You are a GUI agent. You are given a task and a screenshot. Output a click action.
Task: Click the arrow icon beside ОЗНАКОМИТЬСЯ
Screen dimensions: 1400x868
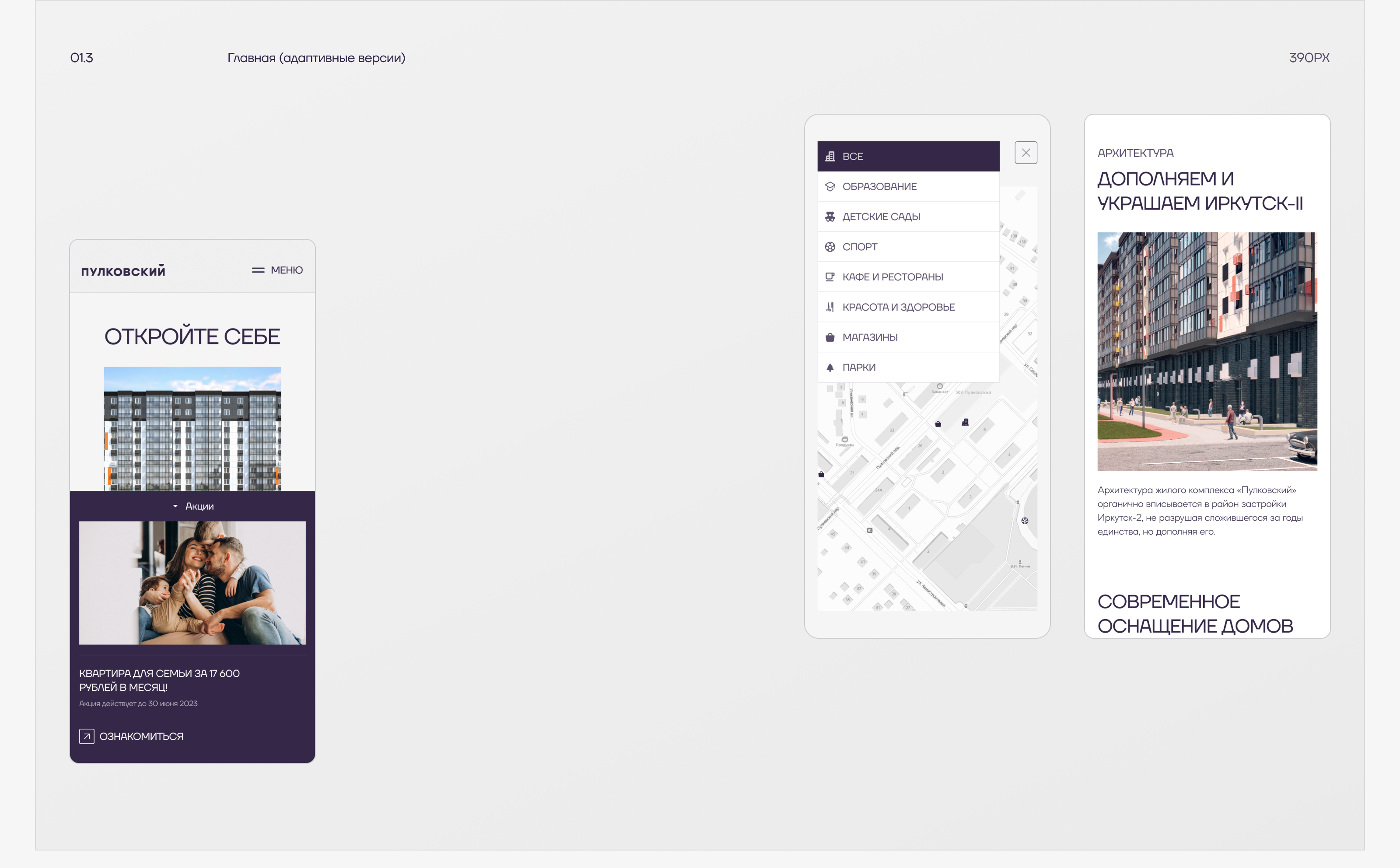coord(87,737)
